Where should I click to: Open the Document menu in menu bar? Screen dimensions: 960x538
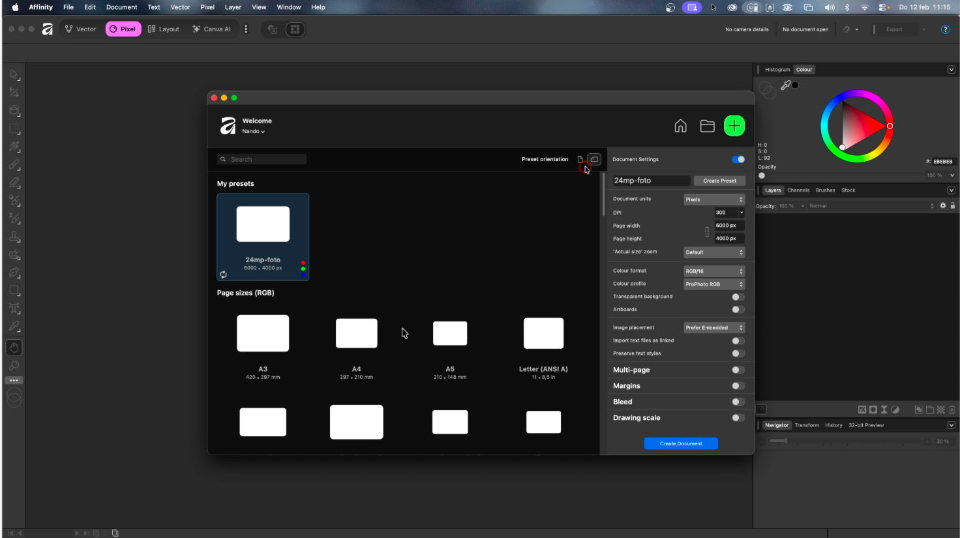[122, 7]
